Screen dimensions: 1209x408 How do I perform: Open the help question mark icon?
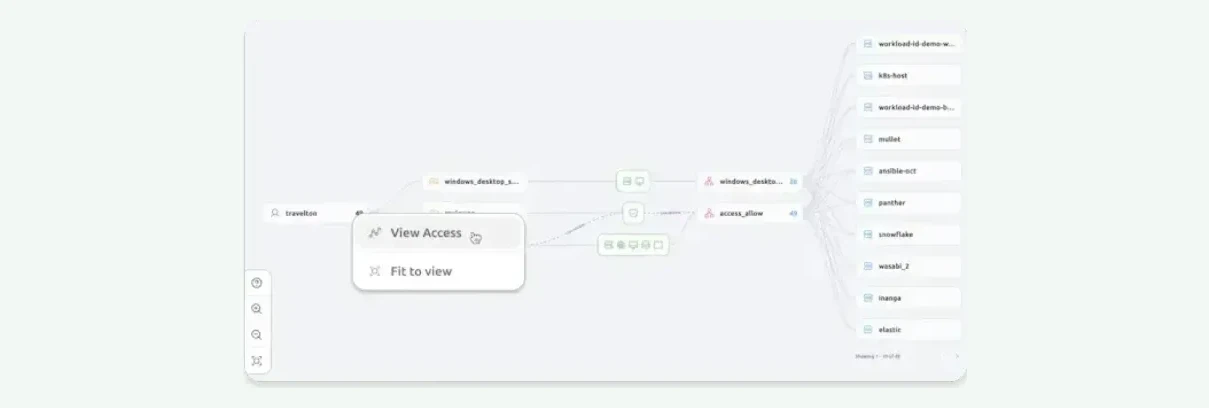pyautogui.click(x=257, y=283)
